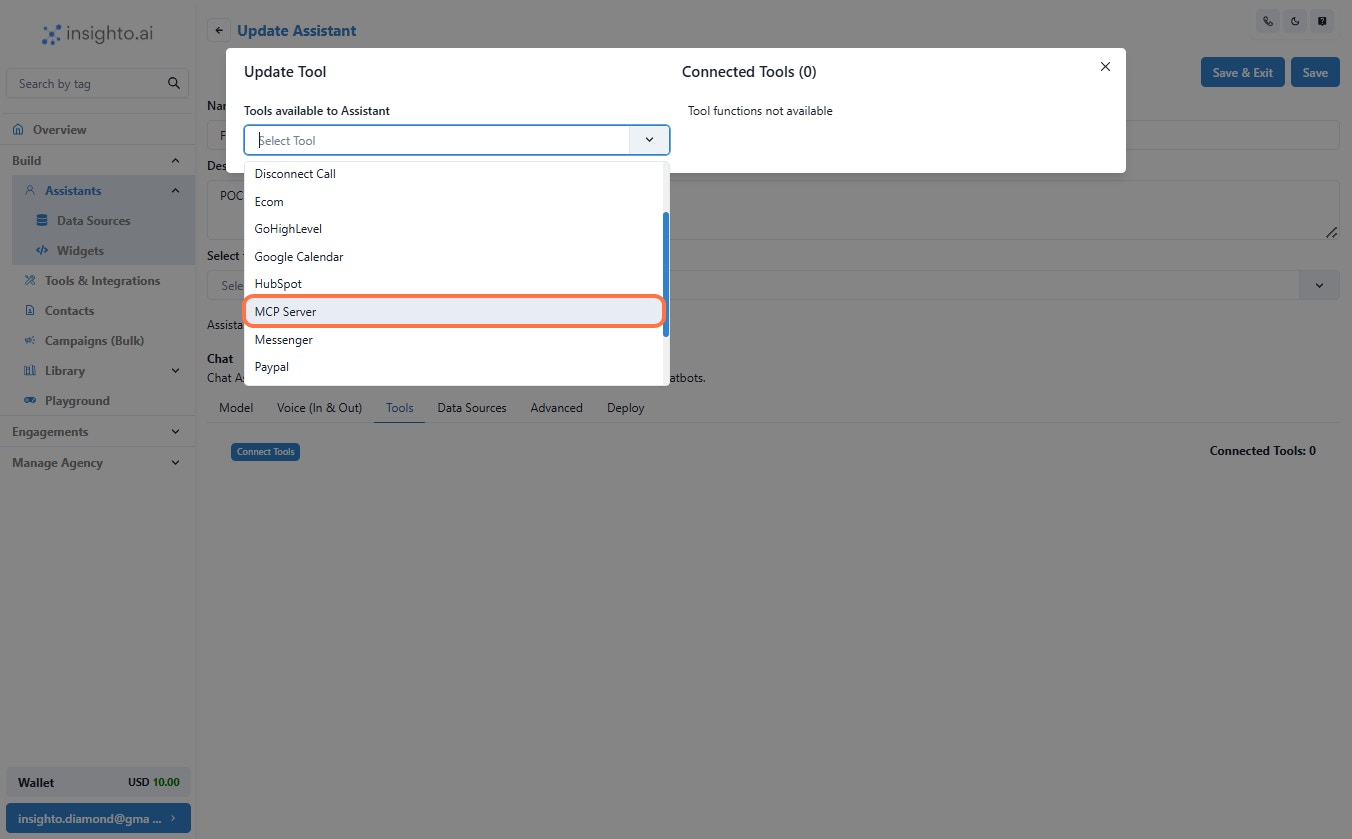
Task: Click the search magnifier icon
Action: pos(174,83)
